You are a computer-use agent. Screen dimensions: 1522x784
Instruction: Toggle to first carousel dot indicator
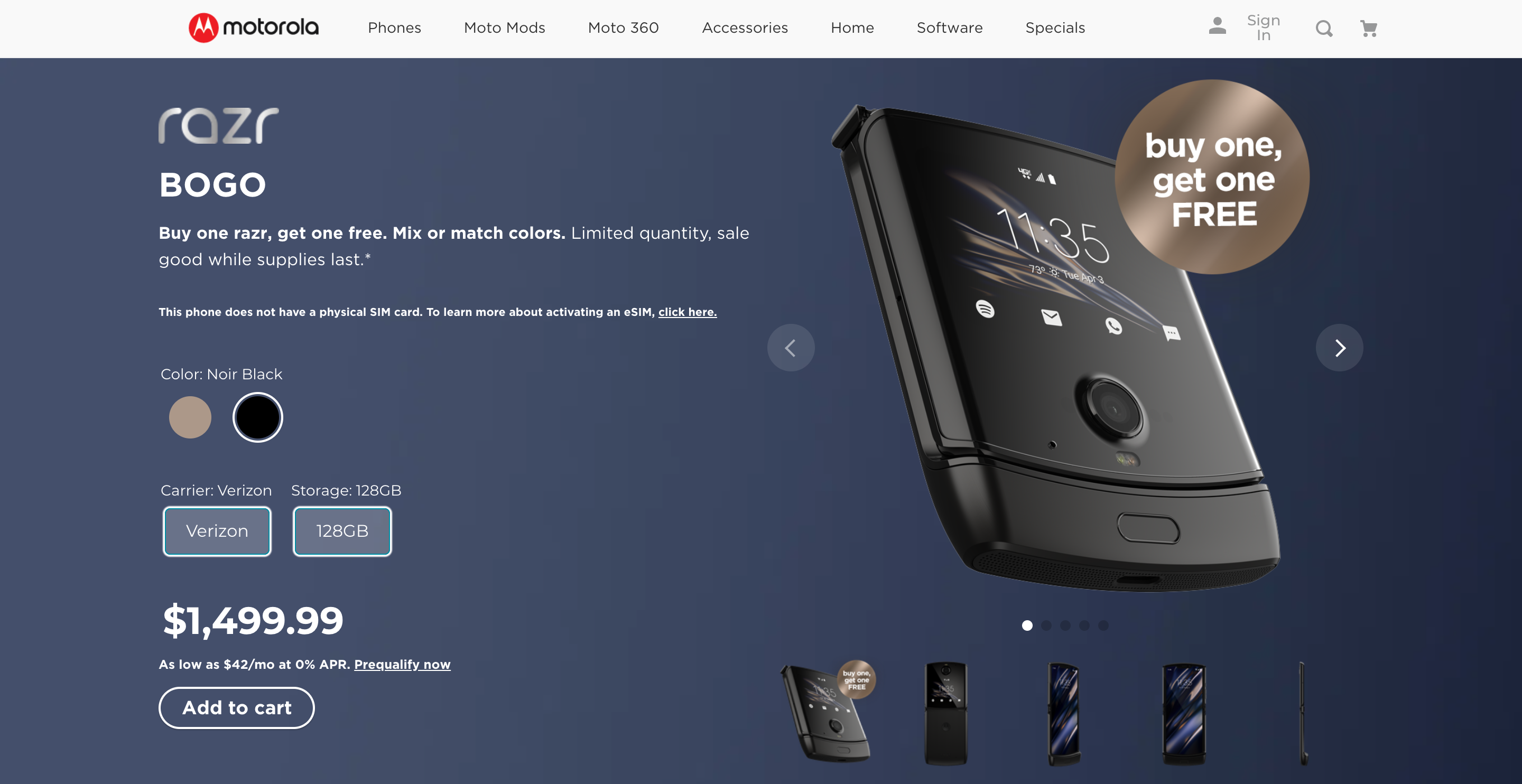click(1027, 625)
